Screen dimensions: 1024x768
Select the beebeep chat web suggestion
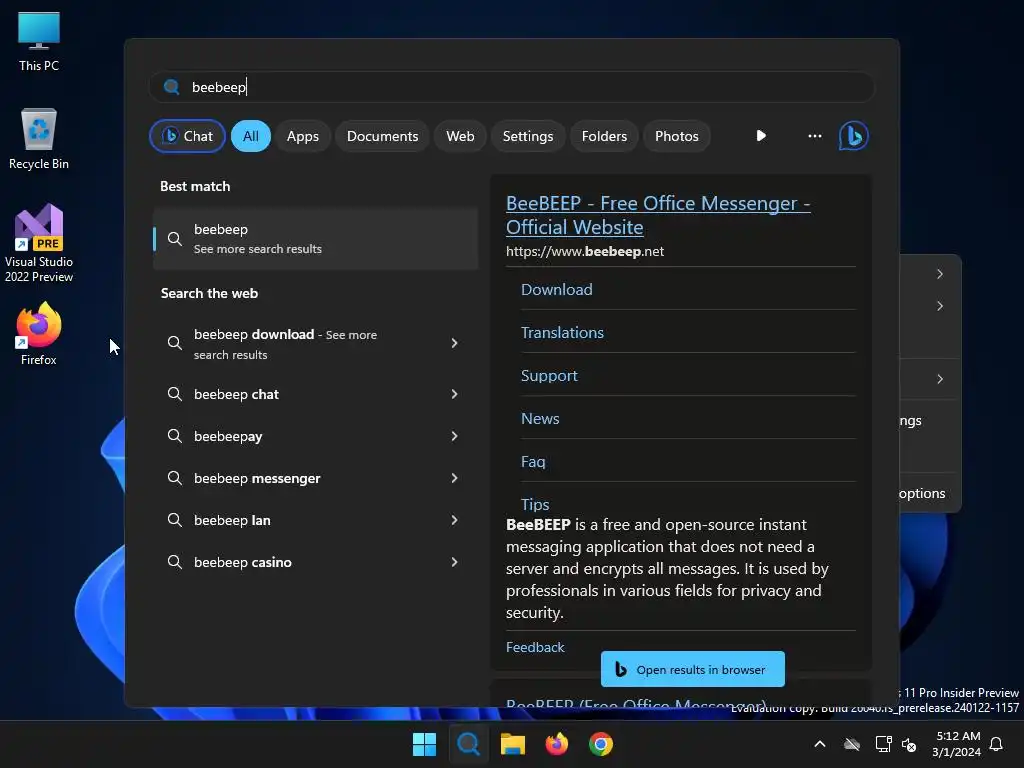316,394
